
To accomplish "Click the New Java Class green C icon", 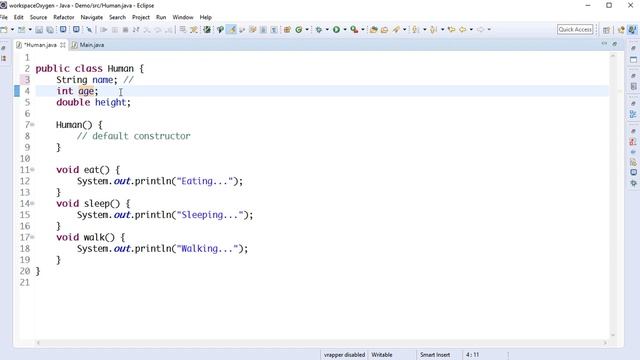I will click(x=299, y=29).
